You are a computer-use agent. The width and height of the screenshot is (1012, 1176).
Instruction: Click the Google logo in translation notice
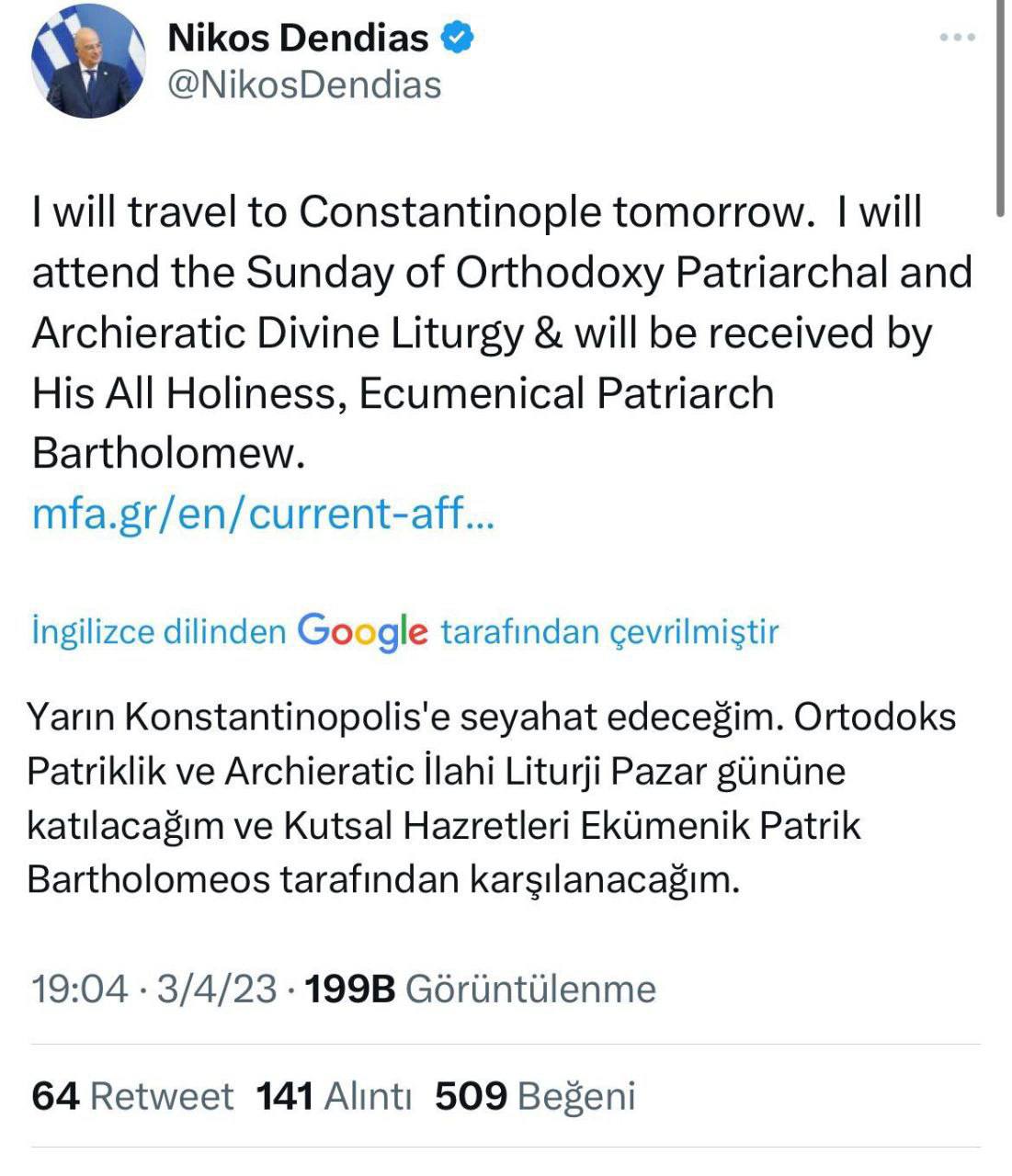tap(363, 632)
